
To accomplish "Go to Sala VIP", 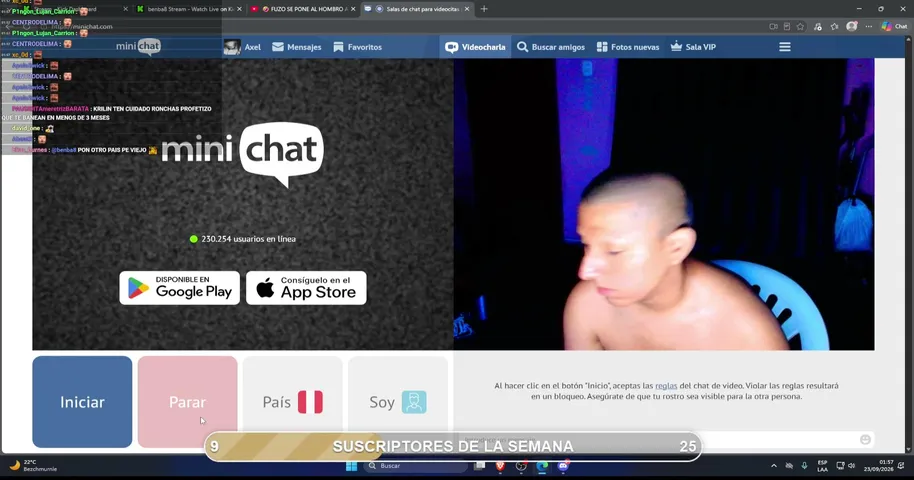I will coord(693,47).
